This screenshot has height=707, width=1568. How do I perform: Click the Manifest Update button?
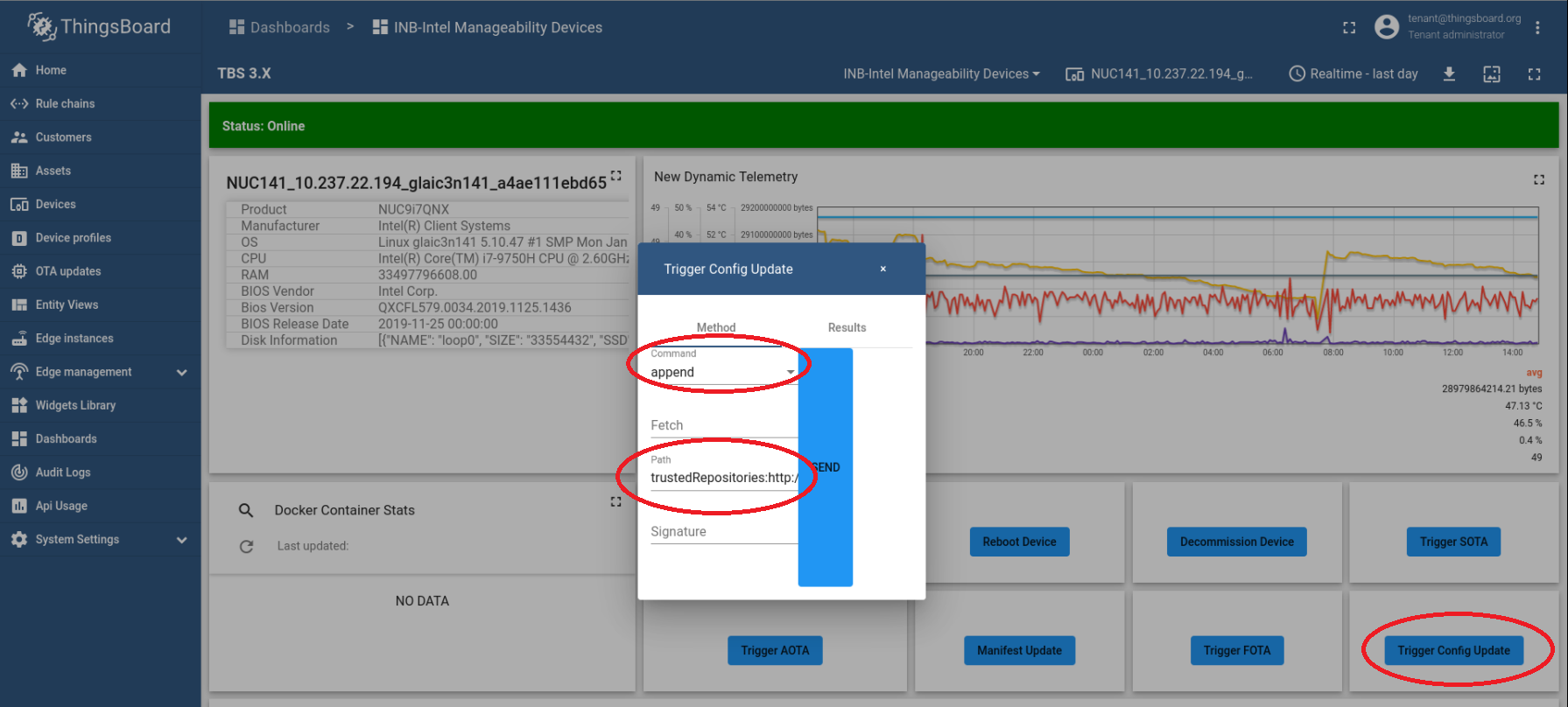coord(1019,650)
